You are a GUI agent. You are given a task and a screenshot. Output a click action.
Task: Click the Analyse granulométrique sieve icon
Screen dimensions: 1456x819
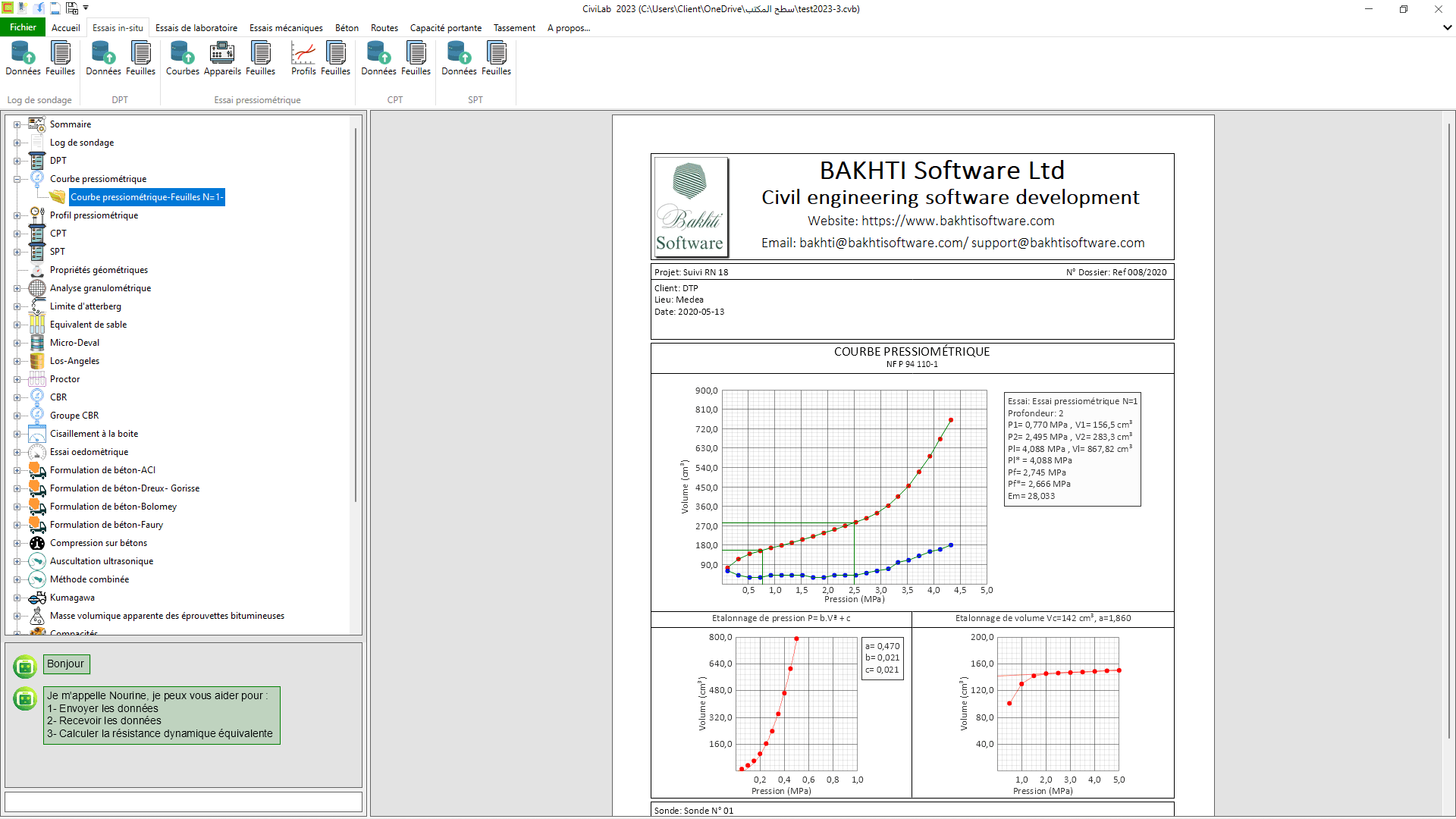(x=37, y=288)
